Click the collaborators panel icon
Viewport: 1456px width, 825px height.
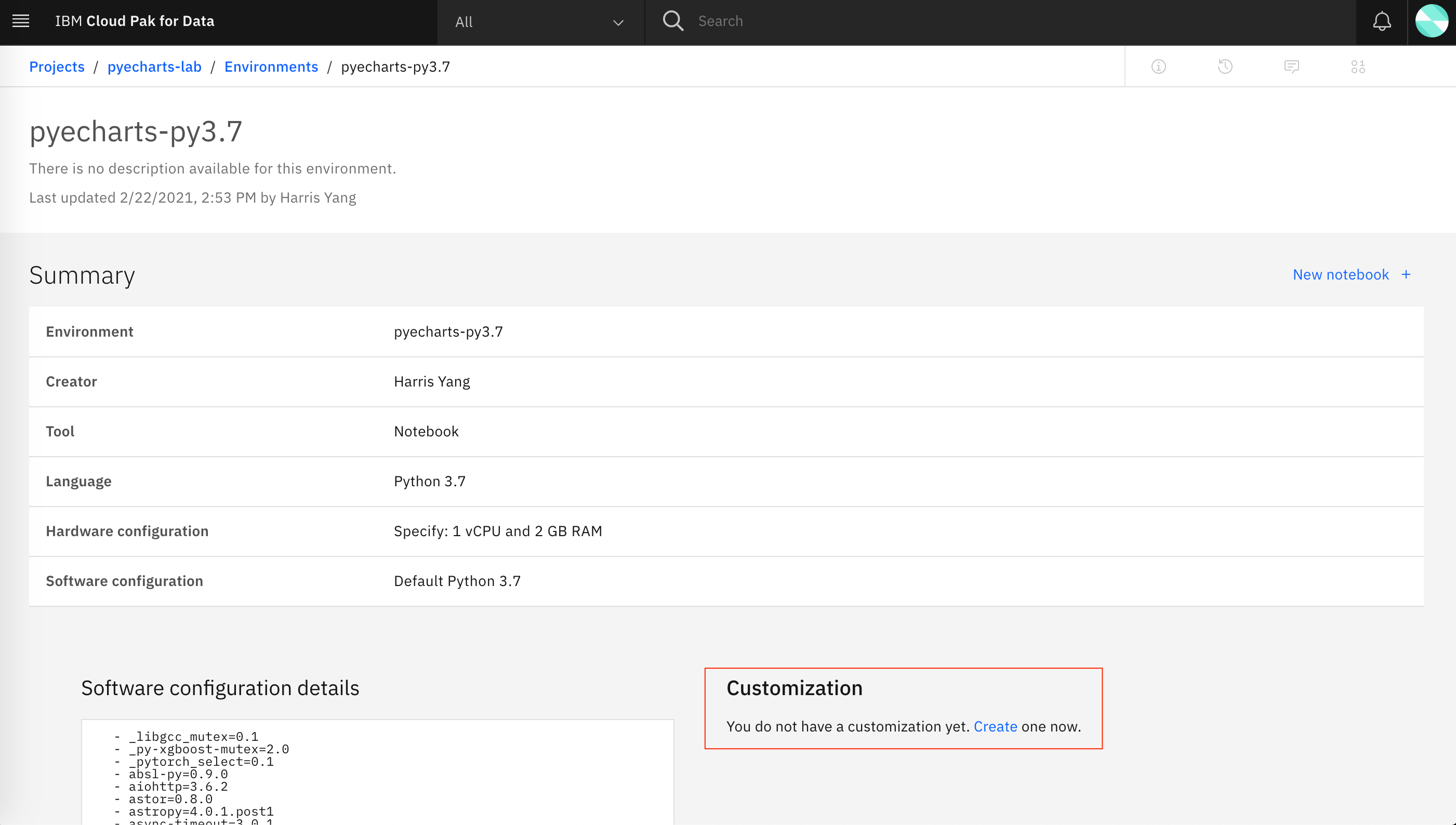tap(1357, 66)
